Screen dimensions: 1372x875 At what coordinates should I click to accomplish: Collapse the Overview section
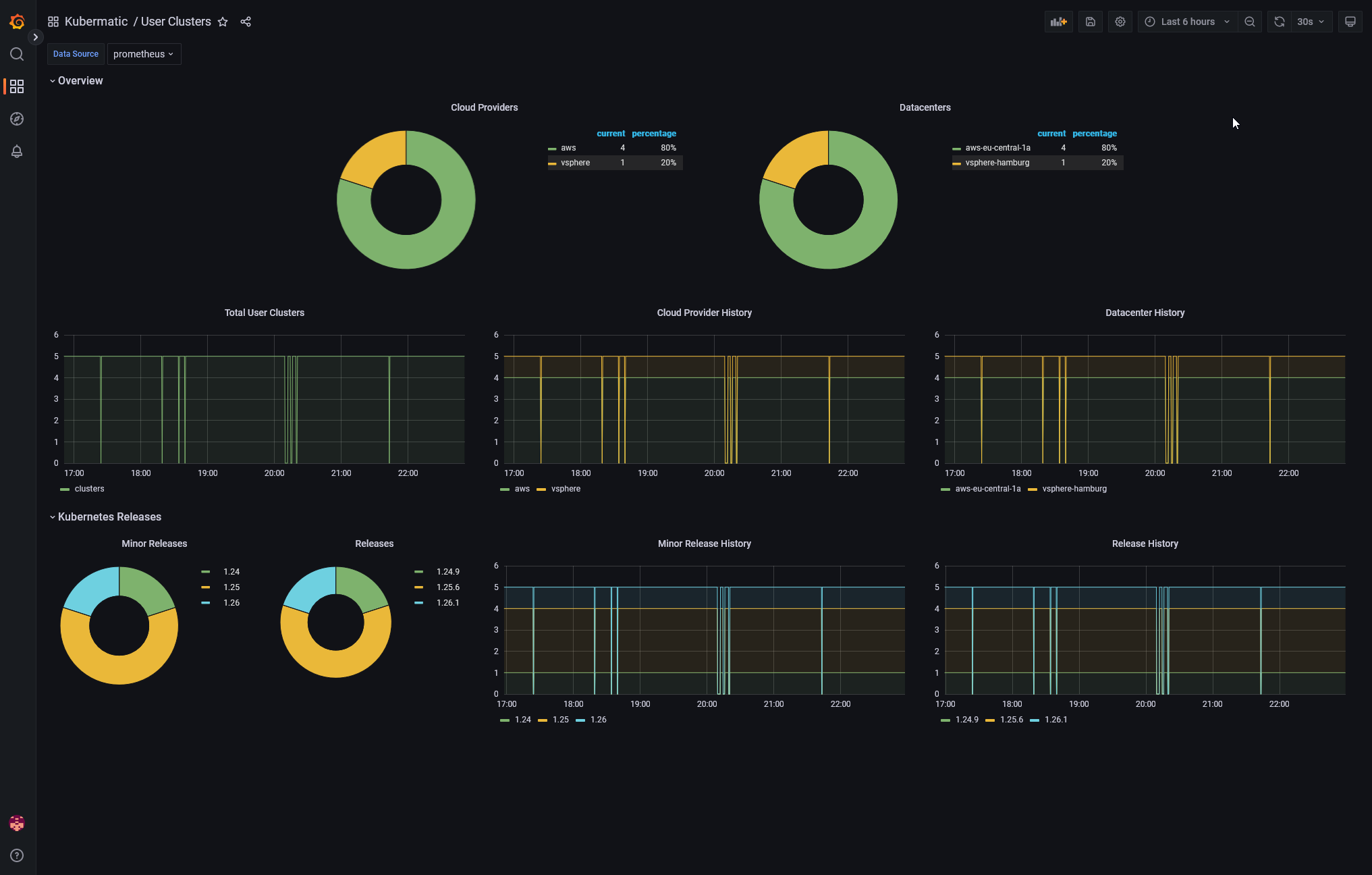[80, 80]
